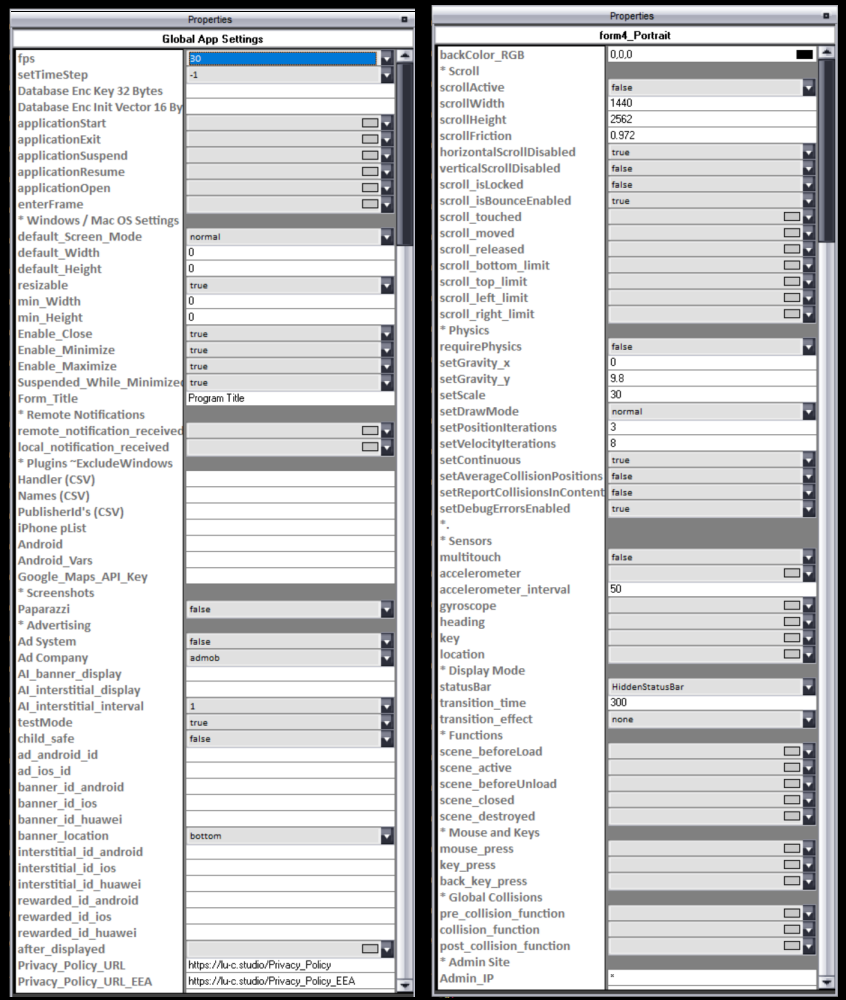Image resolution: width=846 pixels, height=1000 pixels.
Task: Open the Paparazzi dropdown
Action: 387,609
